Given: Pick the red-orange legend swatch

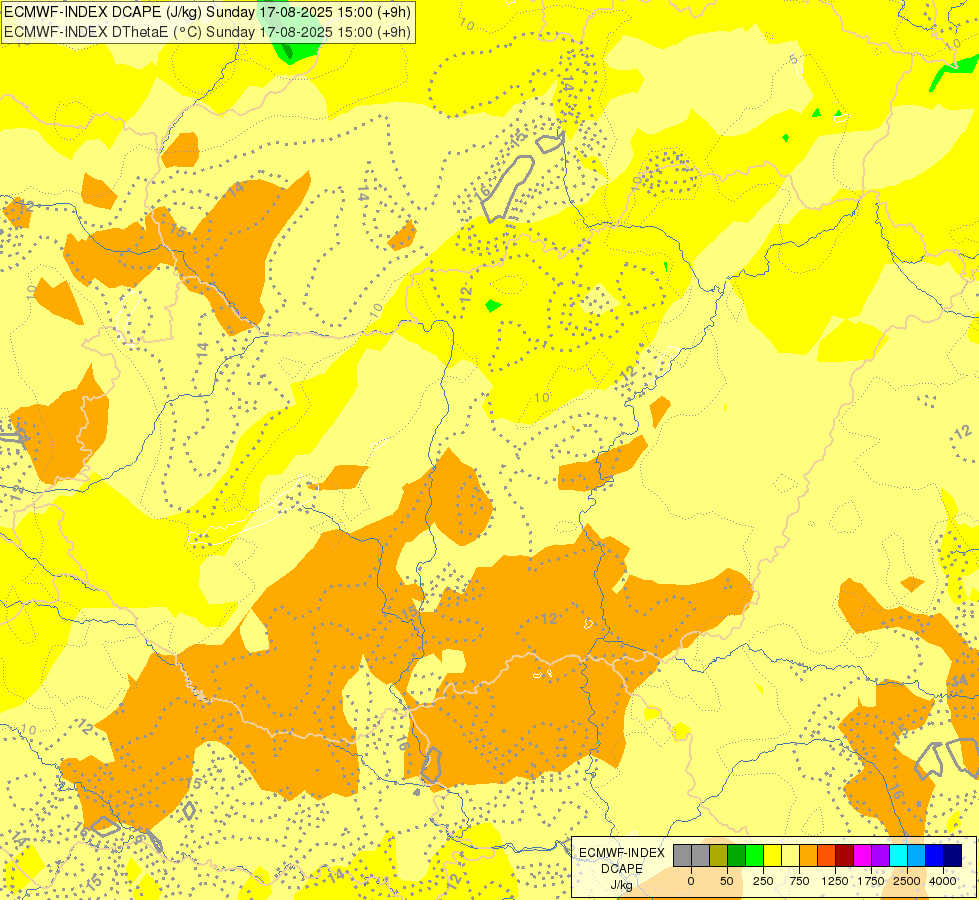Looking at the screenshot, I should pos(827,856).
